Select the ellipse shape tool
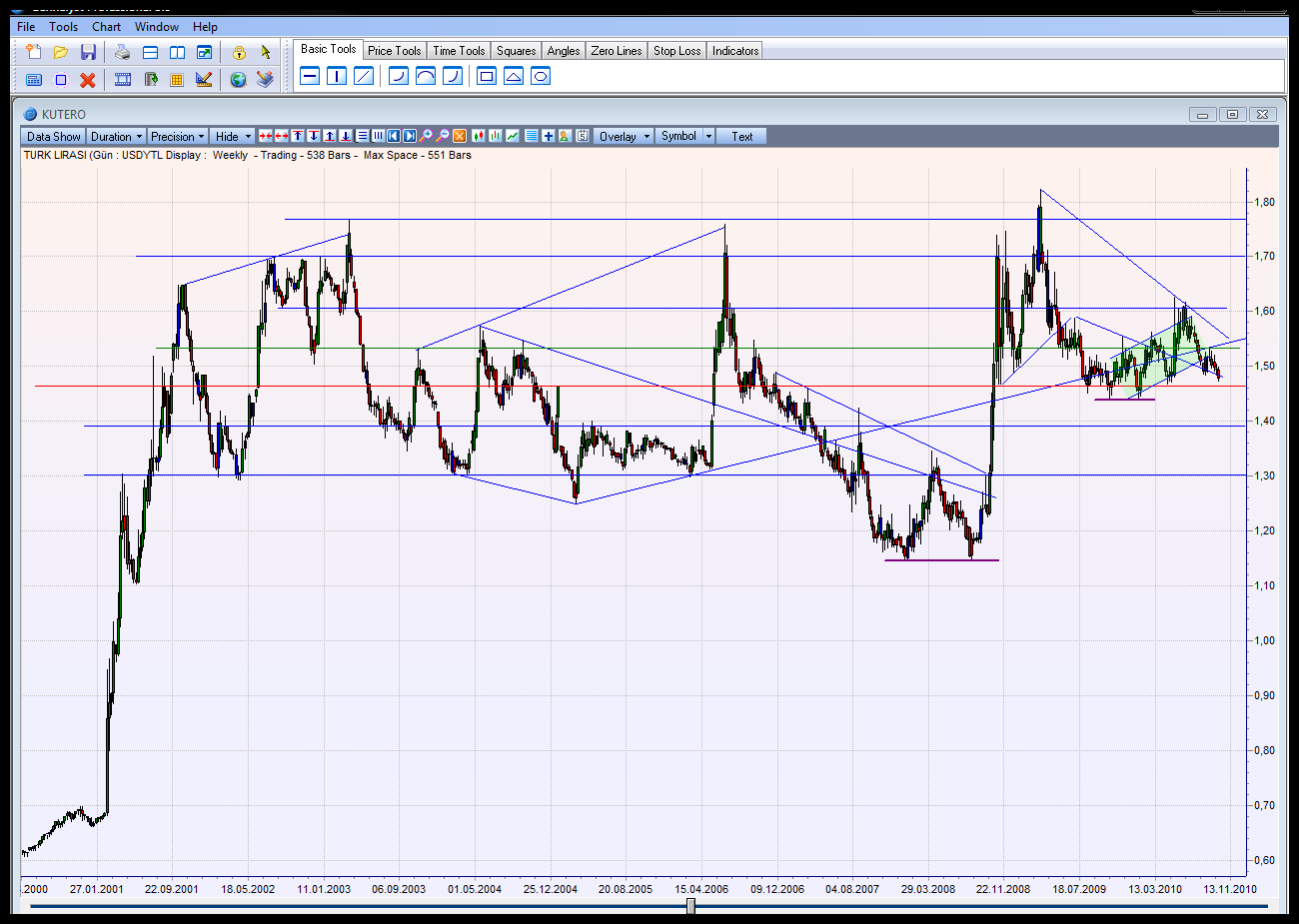Image resolution: width=1299 pixels, height=924 pixels. click(541, 77)
